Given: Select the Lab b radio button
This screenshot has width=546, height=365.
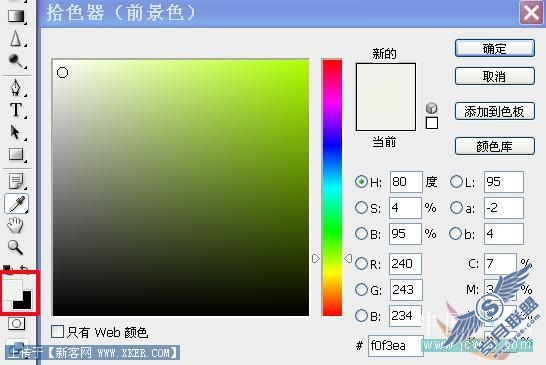Looking at the screenshot, I should [x=456, y=233].
